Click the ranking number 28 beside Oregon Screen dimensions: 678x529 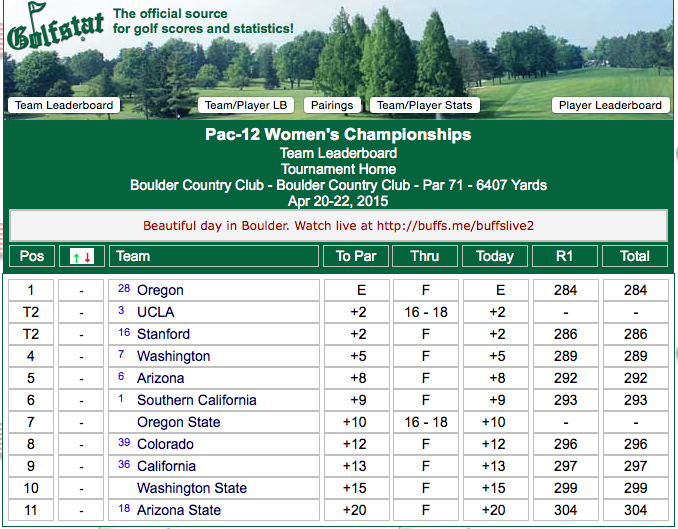click(124, 289)
